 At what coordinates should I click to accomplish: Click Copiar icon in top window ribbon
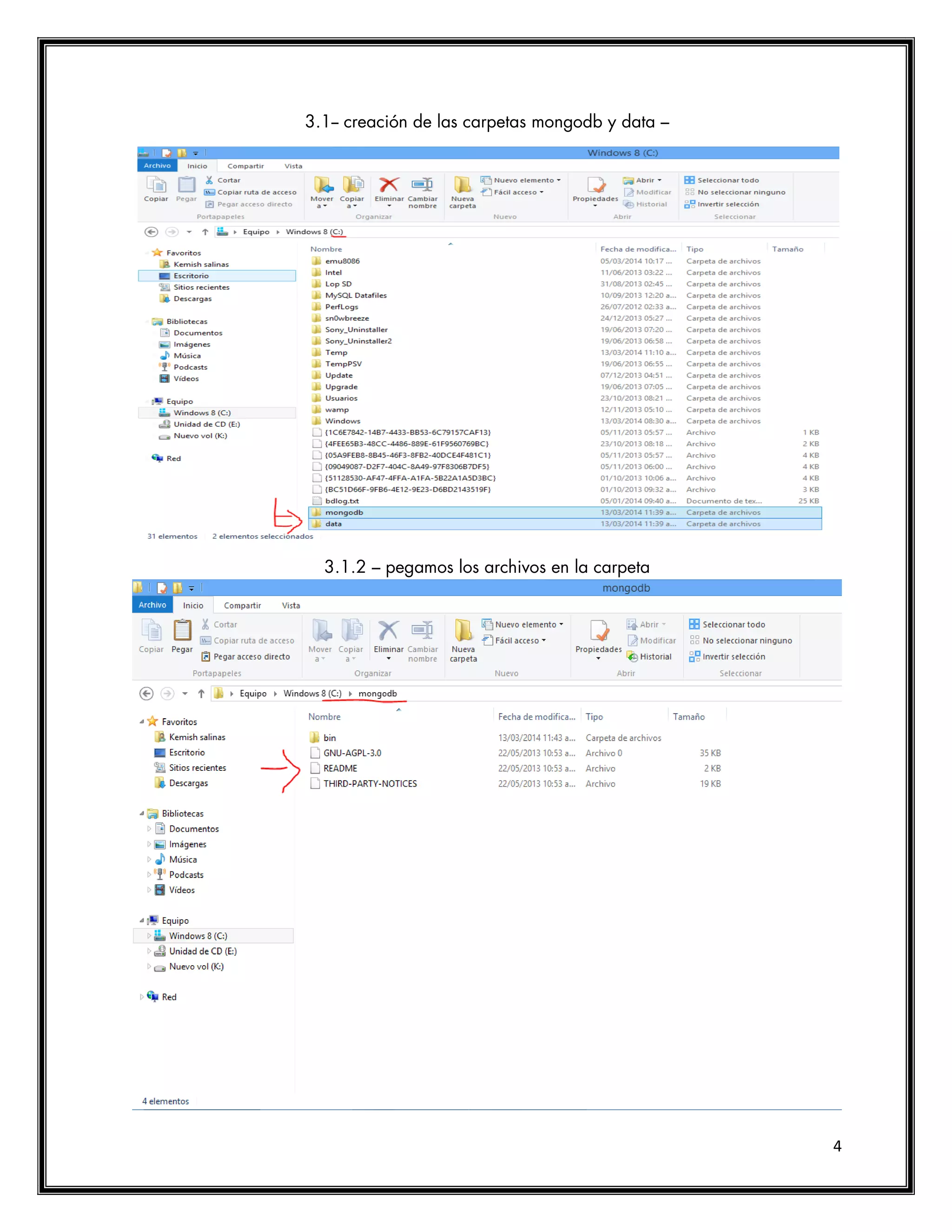(156, 185)
